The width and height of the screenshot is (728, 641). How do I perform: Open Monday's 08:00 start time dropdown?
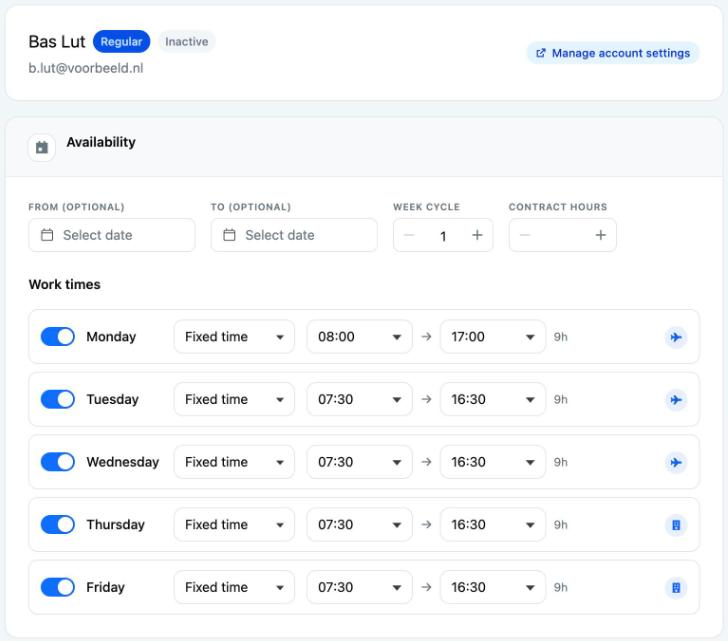[359, 337]
